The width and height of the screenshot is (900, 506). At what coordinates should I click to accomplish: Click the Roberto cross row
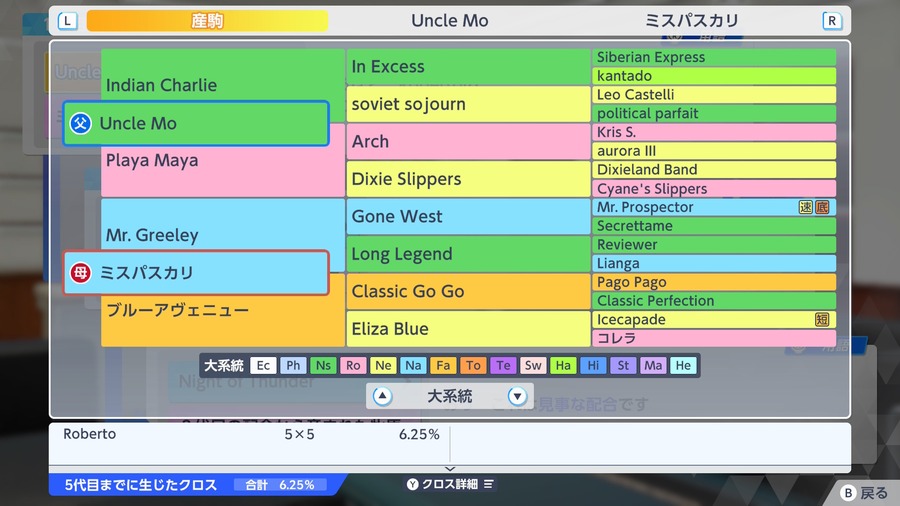click(250, 434)
